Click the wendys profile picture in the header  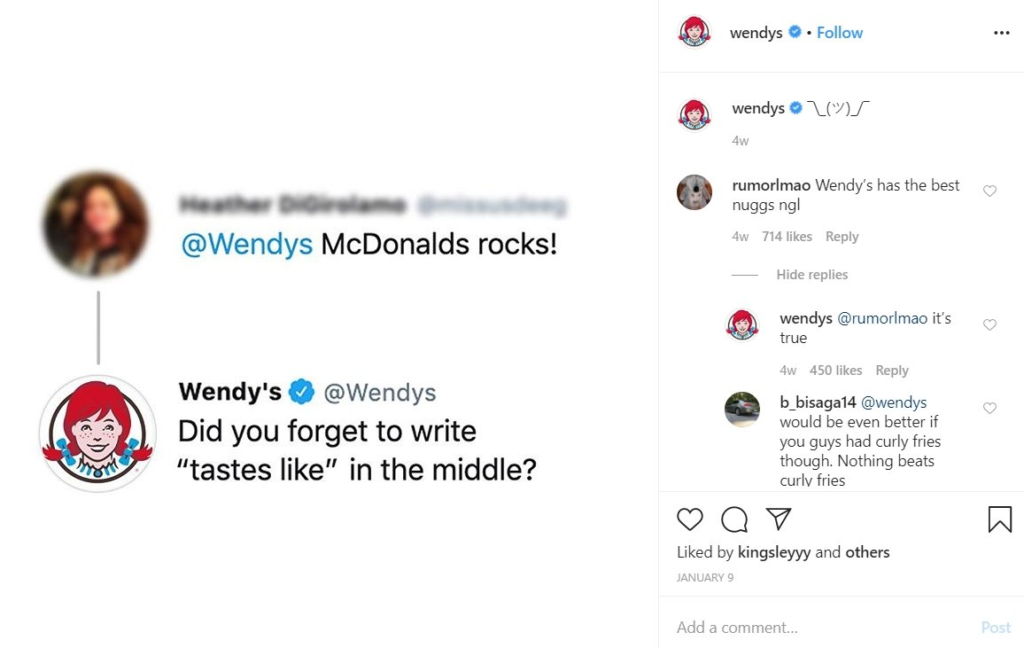tap(694, 32)
